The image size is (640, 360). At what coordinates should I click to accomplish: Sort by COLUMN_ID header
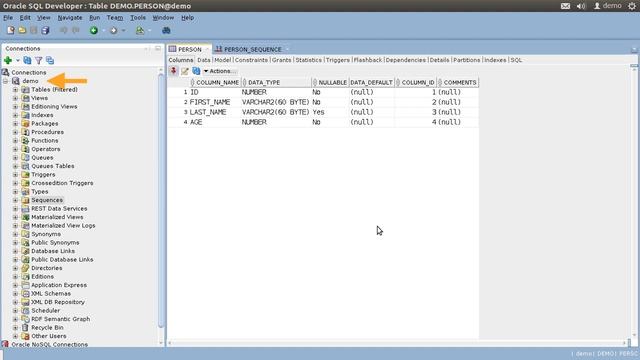(x=416, y=82)
